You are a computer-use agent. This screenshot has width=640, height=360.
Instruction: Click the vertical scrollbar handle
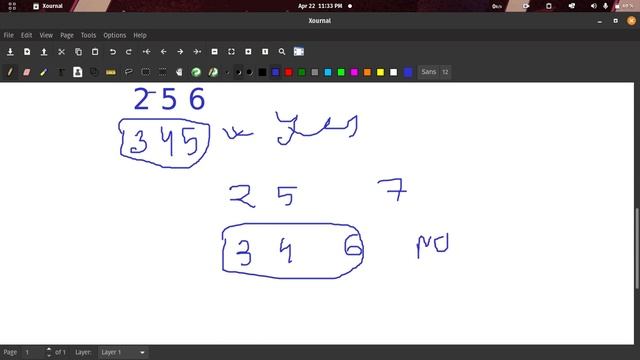637,249
